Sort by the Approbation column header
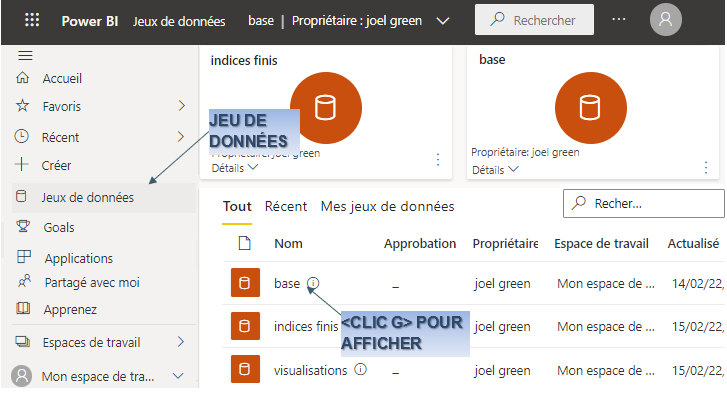The width and height of the screenshot is (727, 394). pos(420,244)
